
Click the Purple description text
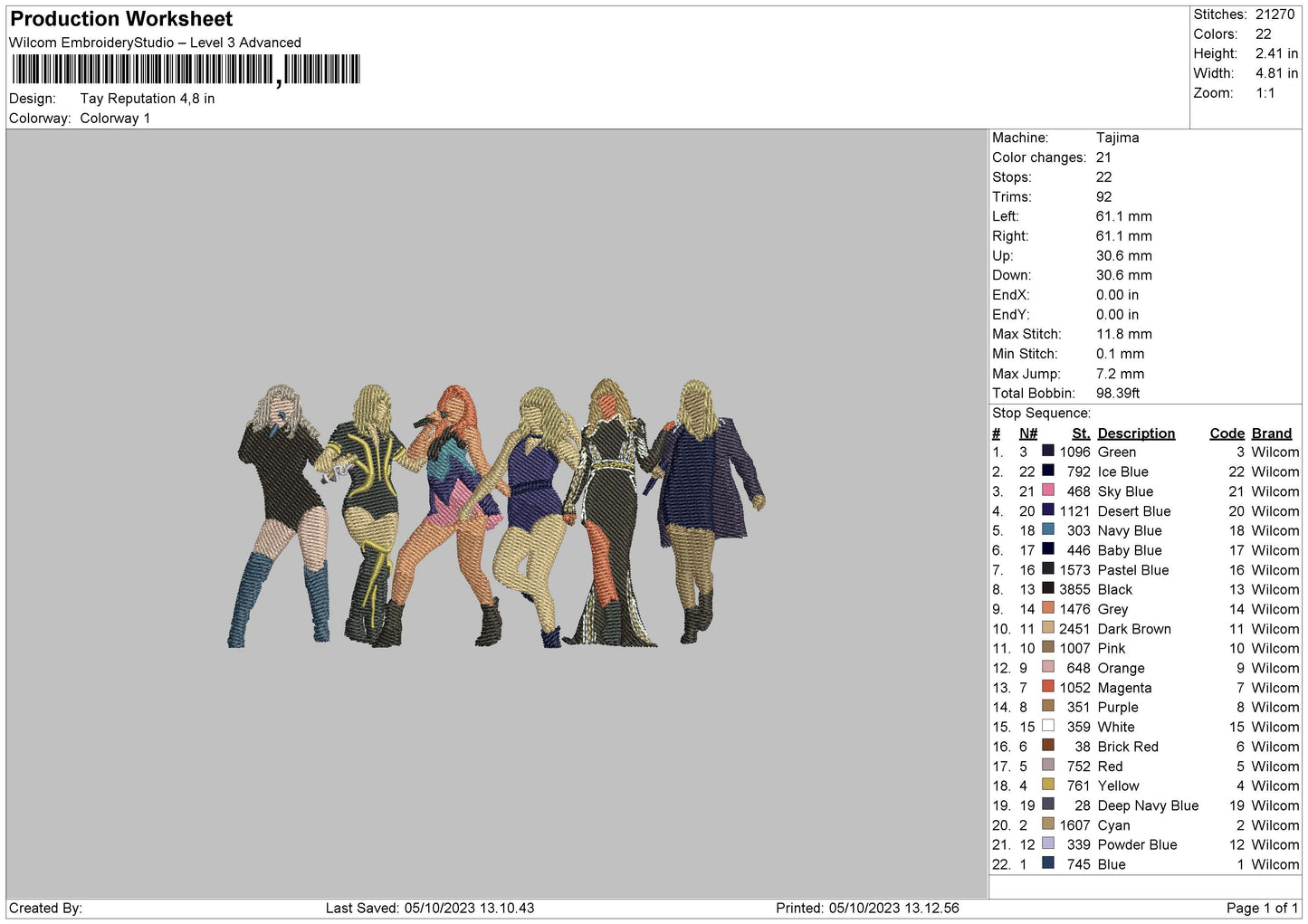[x=1118, y=708]
